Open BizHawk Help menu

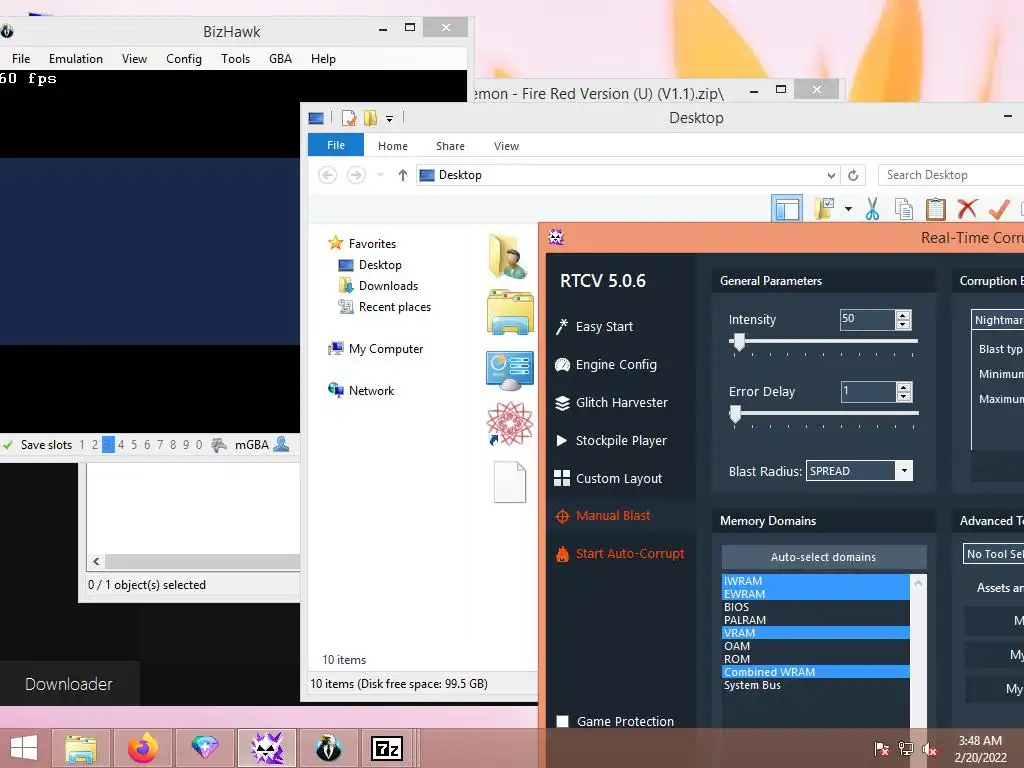pos(323,59)
